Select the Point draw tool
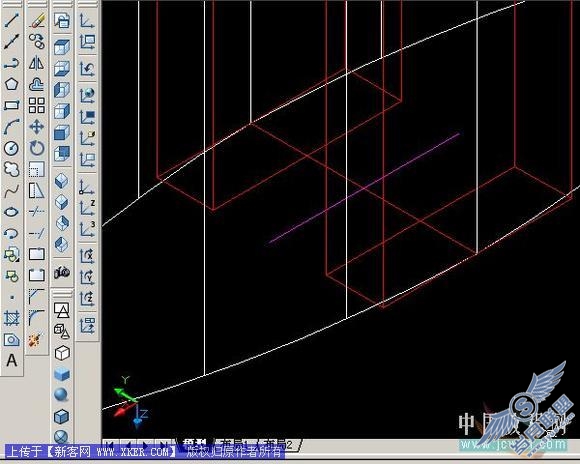This screenshot has height=464, width=580. [11, 297]
